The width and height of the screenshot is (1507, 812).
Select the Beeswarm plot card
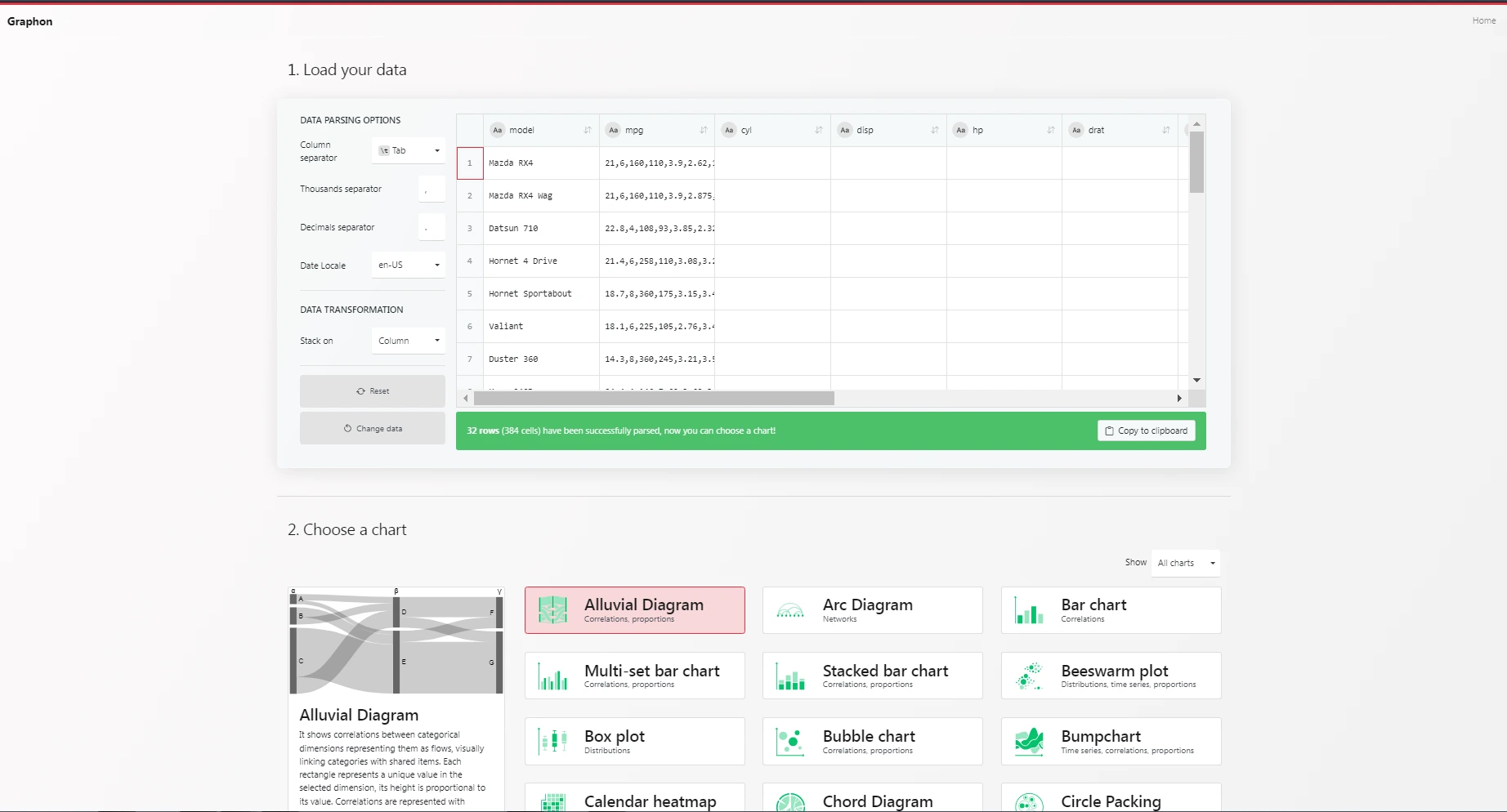click(x=1111, y=676)
